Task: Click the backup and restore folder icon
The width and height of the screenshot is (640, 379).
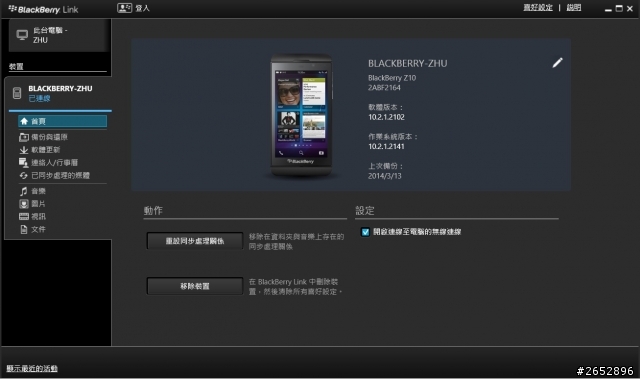Action: tap(24, 137)
